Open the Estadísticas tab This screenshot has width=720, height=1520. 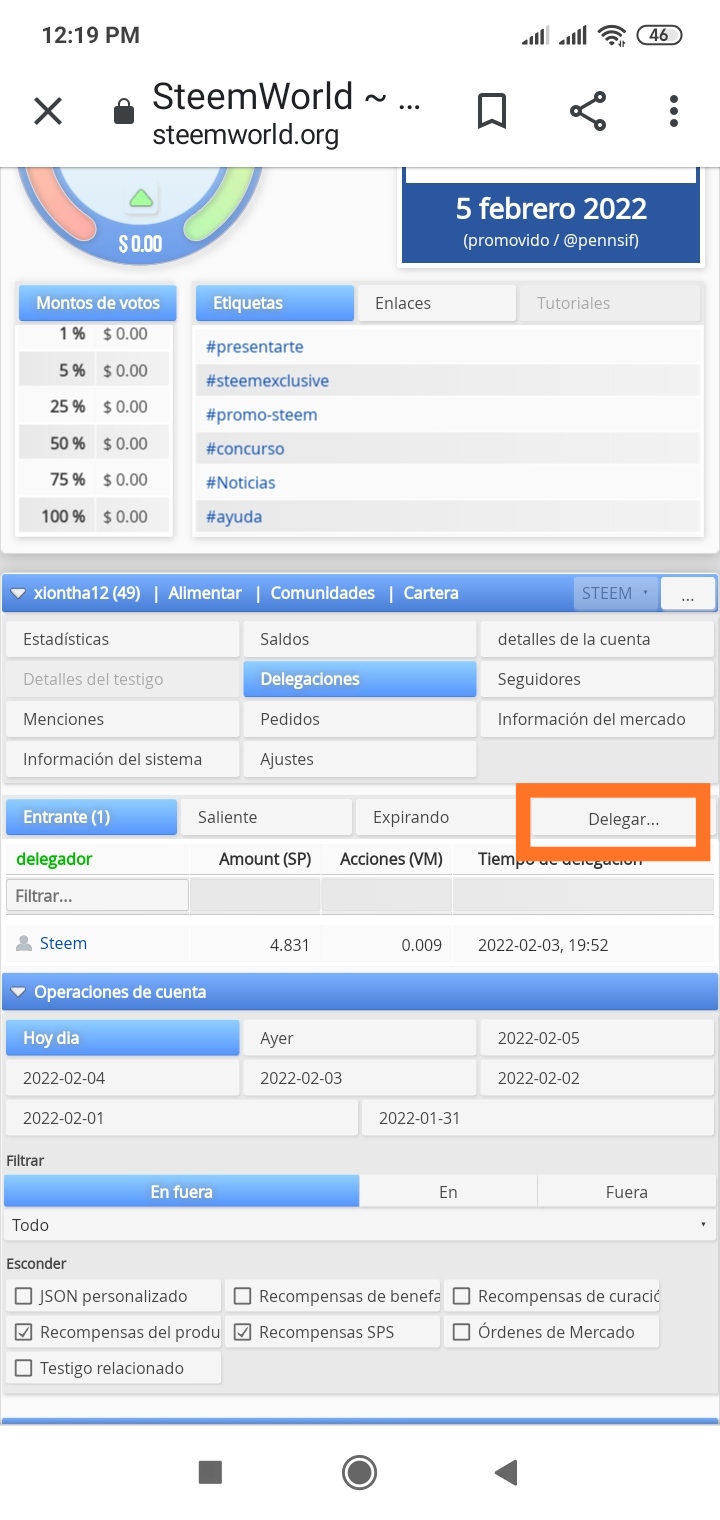tap(122, 639)
